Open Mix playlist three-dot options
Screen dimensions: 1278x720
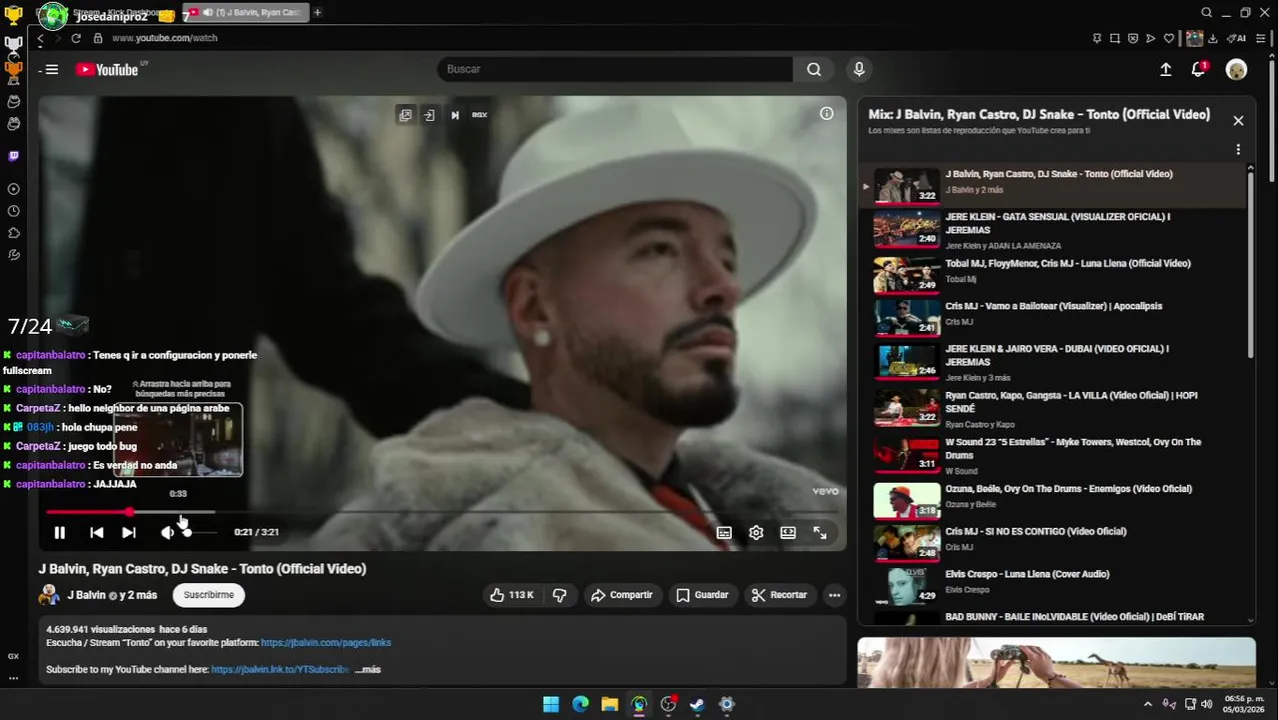coord(1238,149)
